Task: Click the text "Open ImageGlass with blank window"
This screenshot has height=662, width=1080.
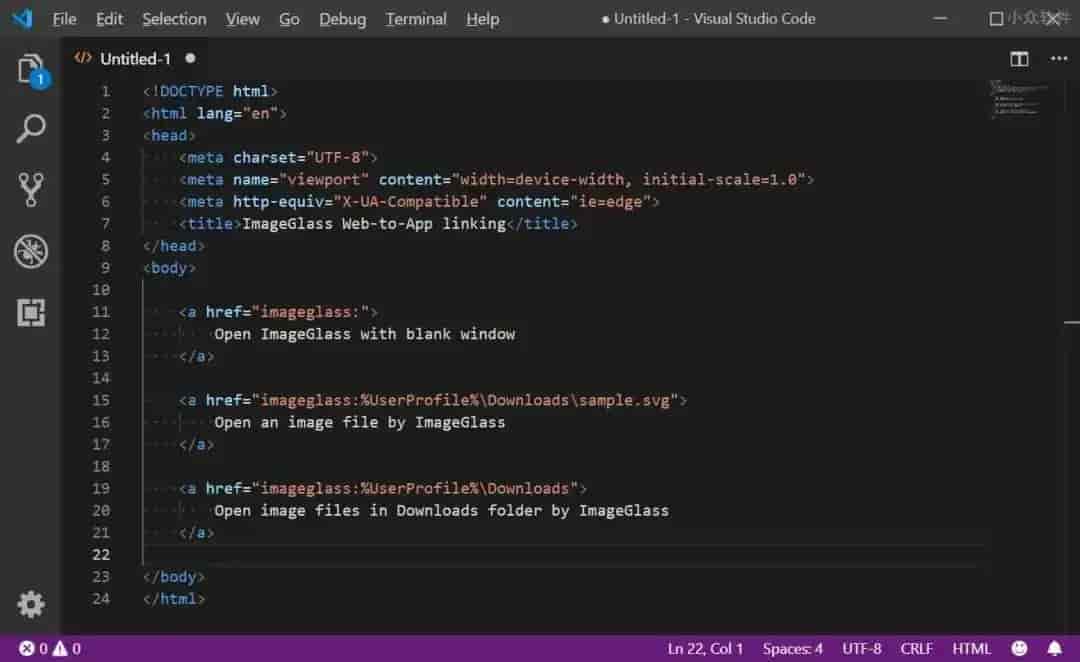Action: pyautogui.click(x=364, y=334)
